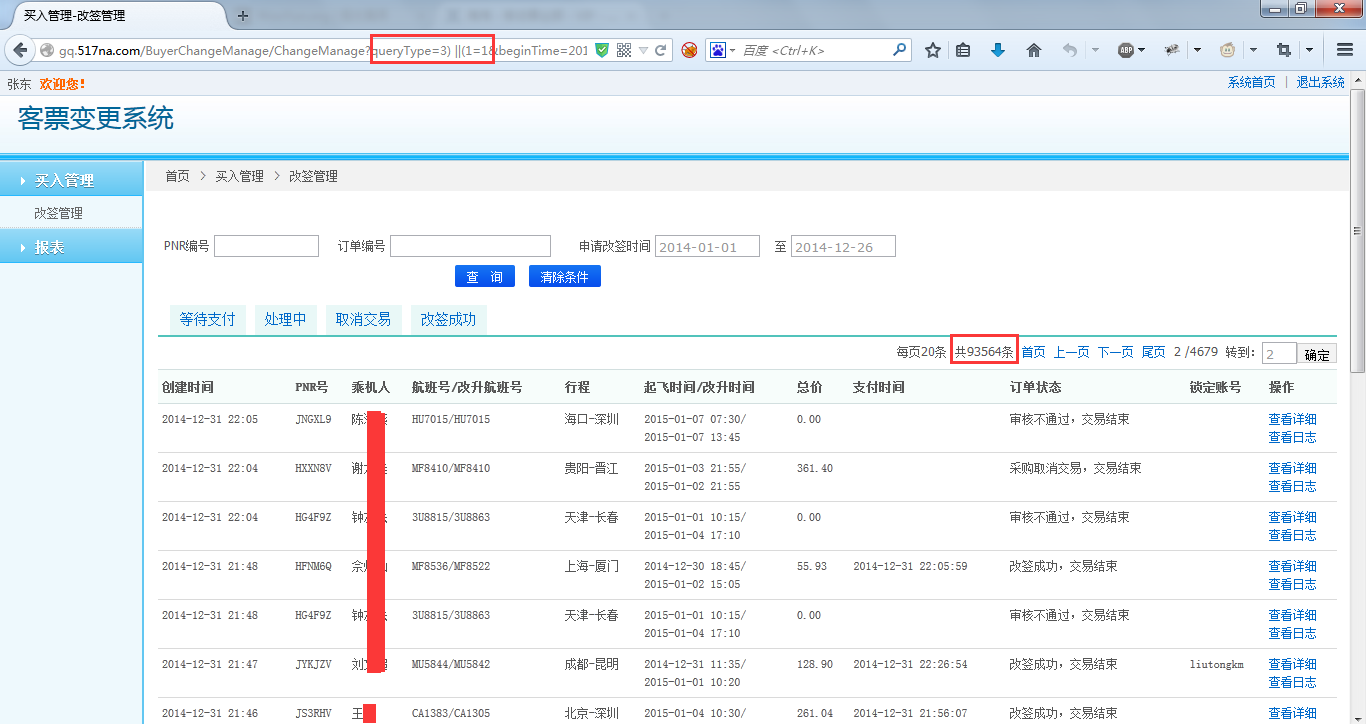The width and height of the screenshot is (1366, 724).
Task: Click the start date field 2014-01-01
Action: pos(707,247)
